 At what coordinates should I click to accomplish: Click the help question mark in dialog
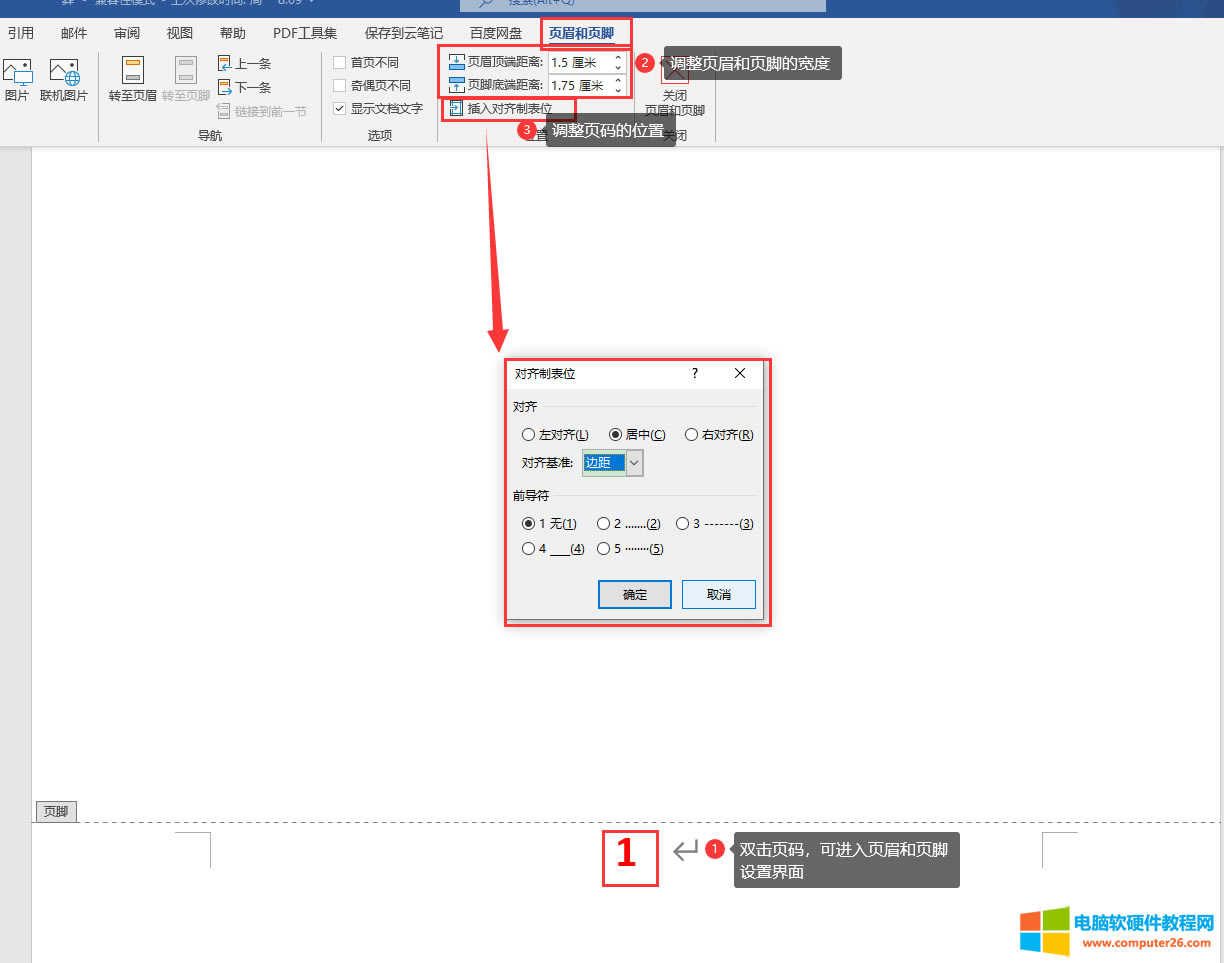tap(695, 373)
